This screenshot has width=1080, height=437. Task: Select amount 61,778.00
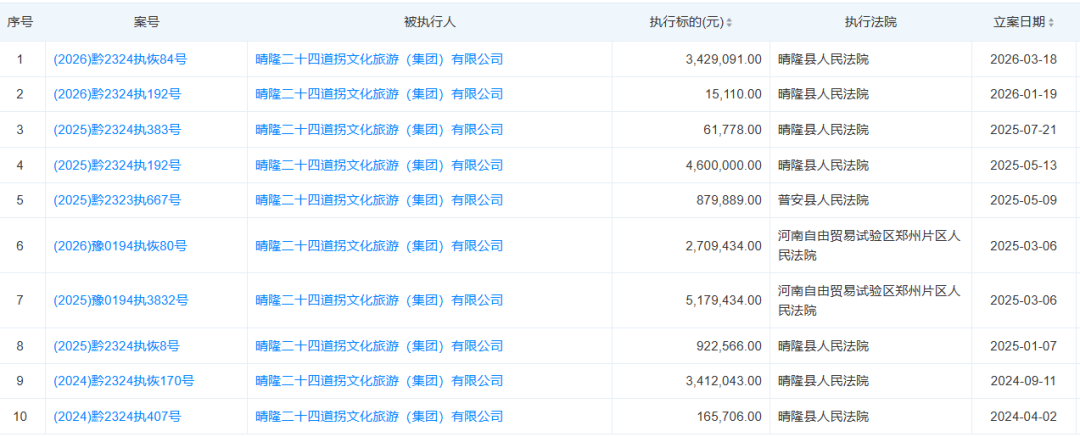click(x=733, y=130)
